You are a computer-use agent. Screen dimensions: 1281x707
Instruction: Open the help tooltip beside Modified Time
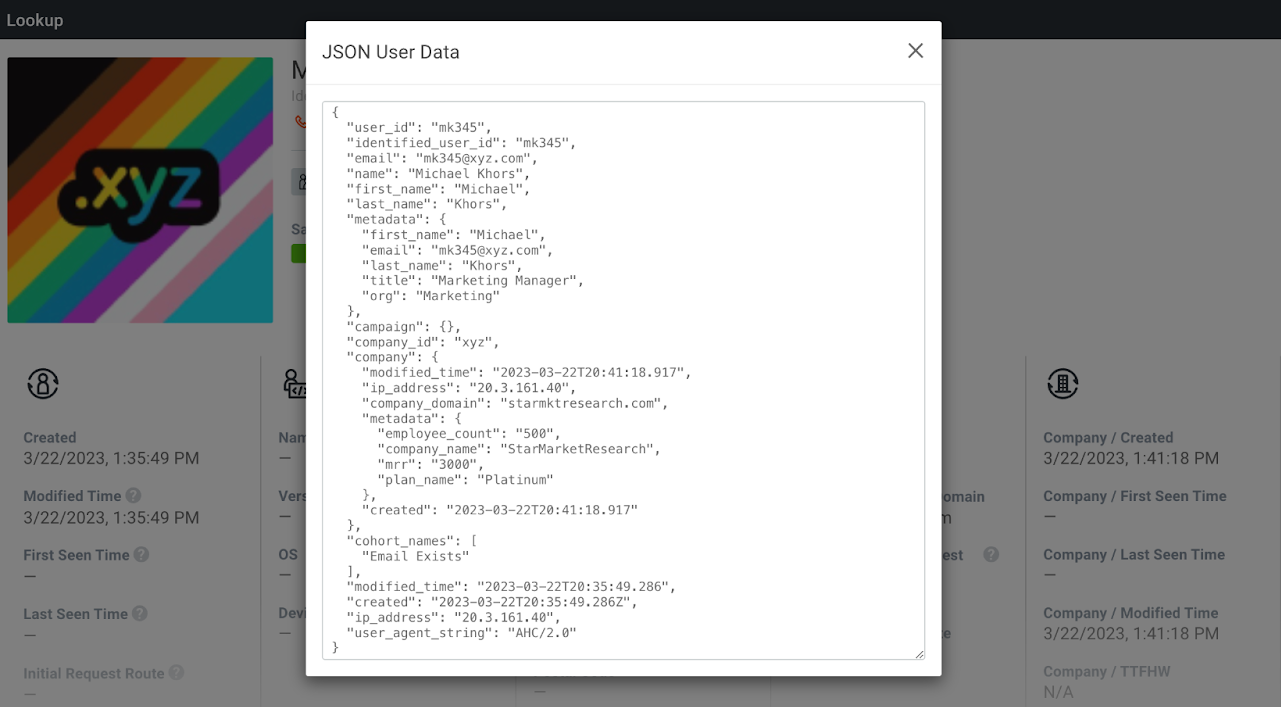click(x=133, y=496)
